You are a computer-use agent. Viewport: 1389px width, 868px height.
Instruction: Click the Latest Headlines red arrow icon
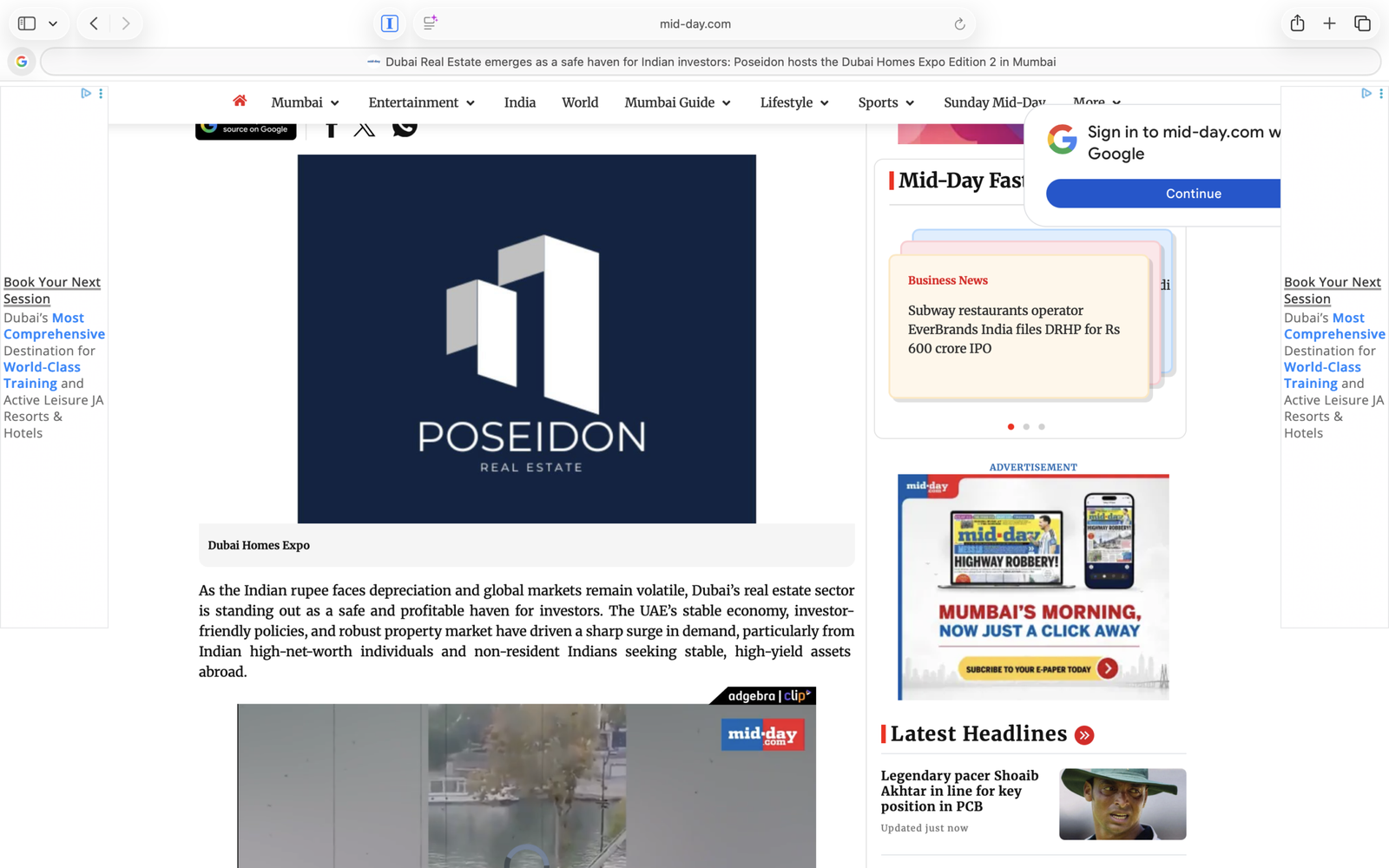pyautogui.click(x=1084, y=735)
